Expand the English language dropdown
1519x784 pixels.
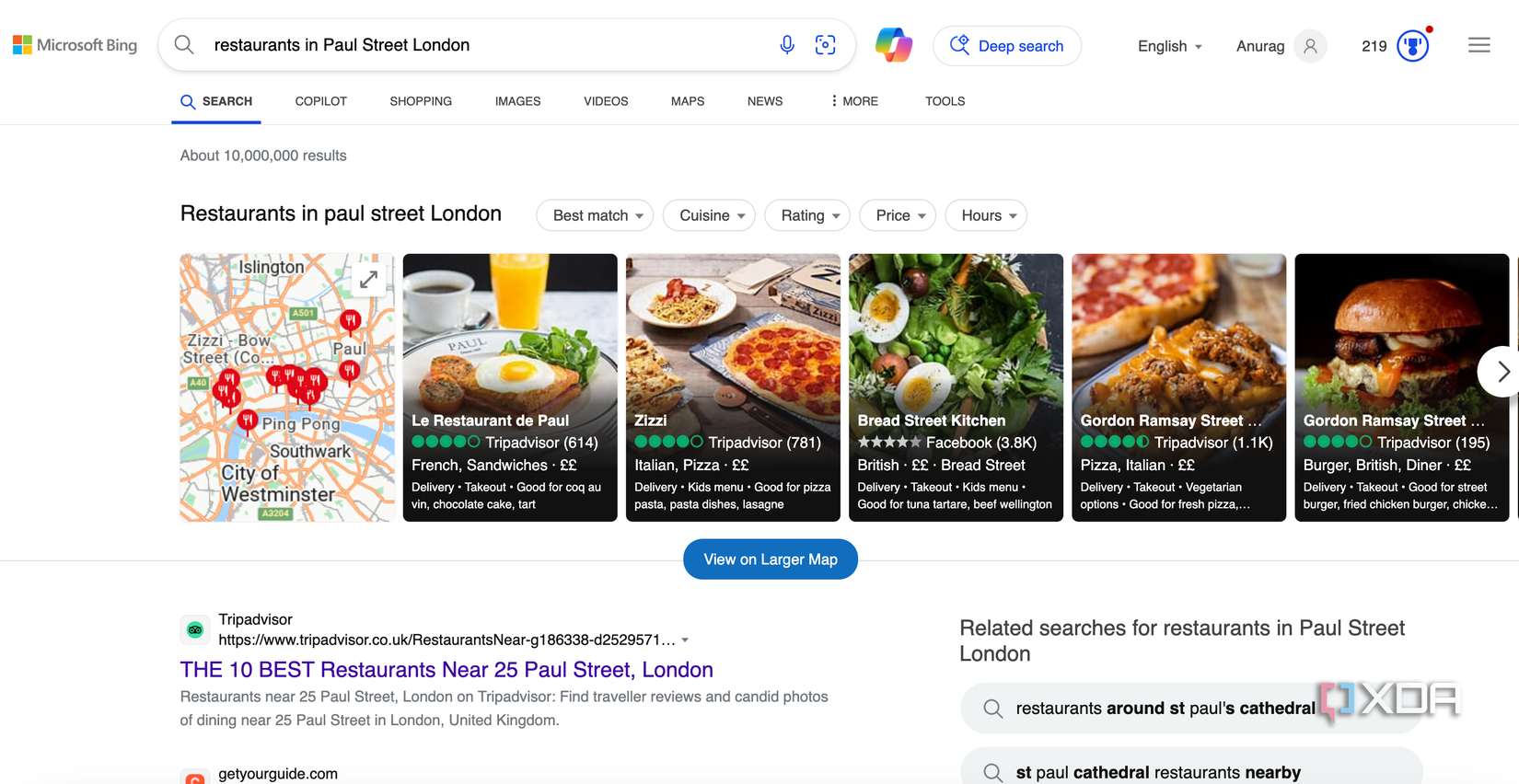(1168, 46)
